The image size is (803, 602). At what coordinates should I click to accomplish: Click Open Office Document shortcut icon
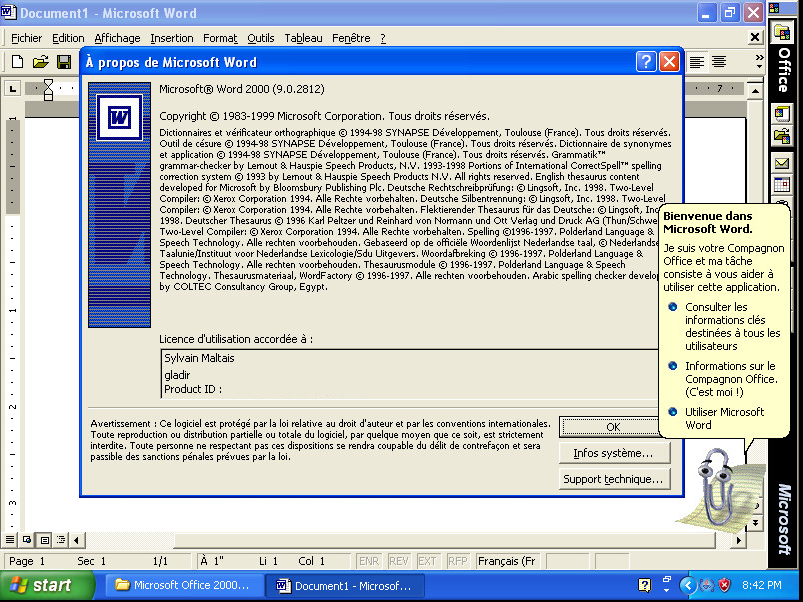[782, 136]
